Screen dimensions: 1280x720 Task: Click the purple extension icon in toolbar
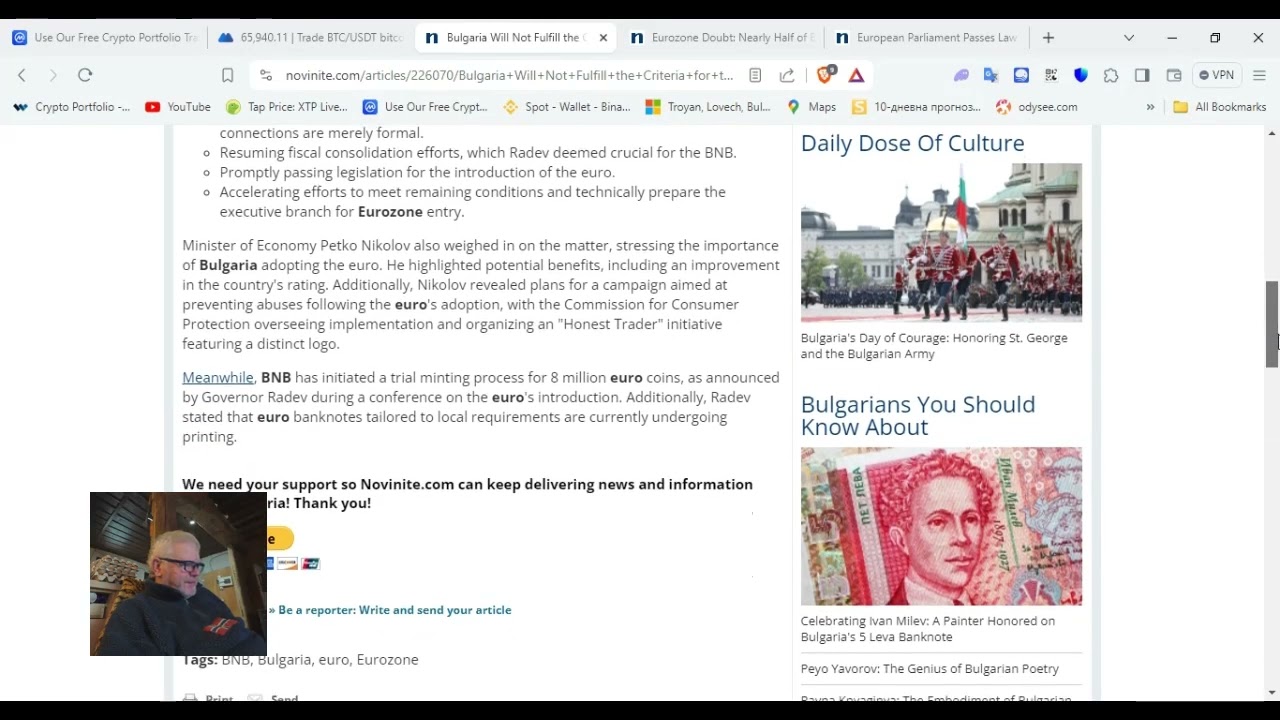(x=961, y=75)
